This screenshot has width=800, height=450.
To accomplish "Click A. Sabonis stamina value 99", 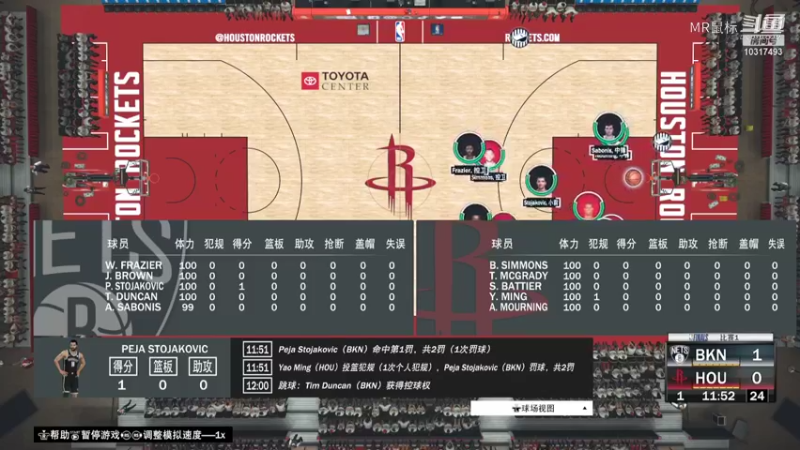I will (x=188, y=307).
